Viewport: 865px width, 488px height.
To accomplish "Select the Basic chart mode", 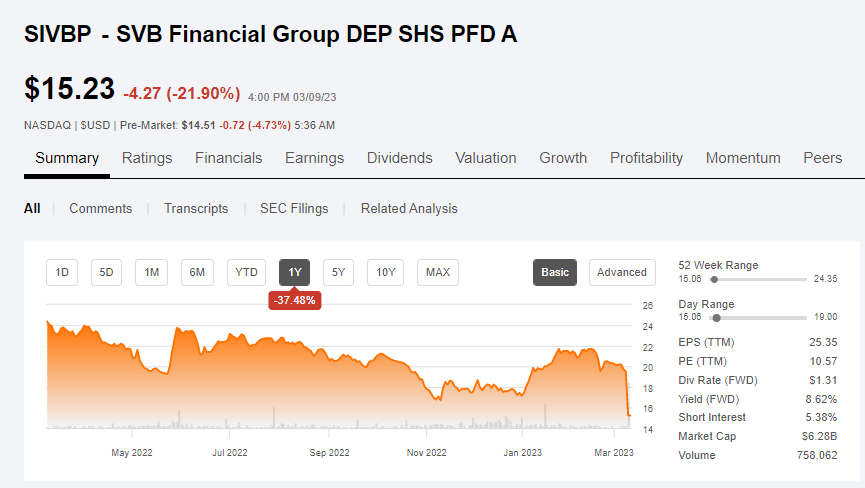I will click(555, 272).
